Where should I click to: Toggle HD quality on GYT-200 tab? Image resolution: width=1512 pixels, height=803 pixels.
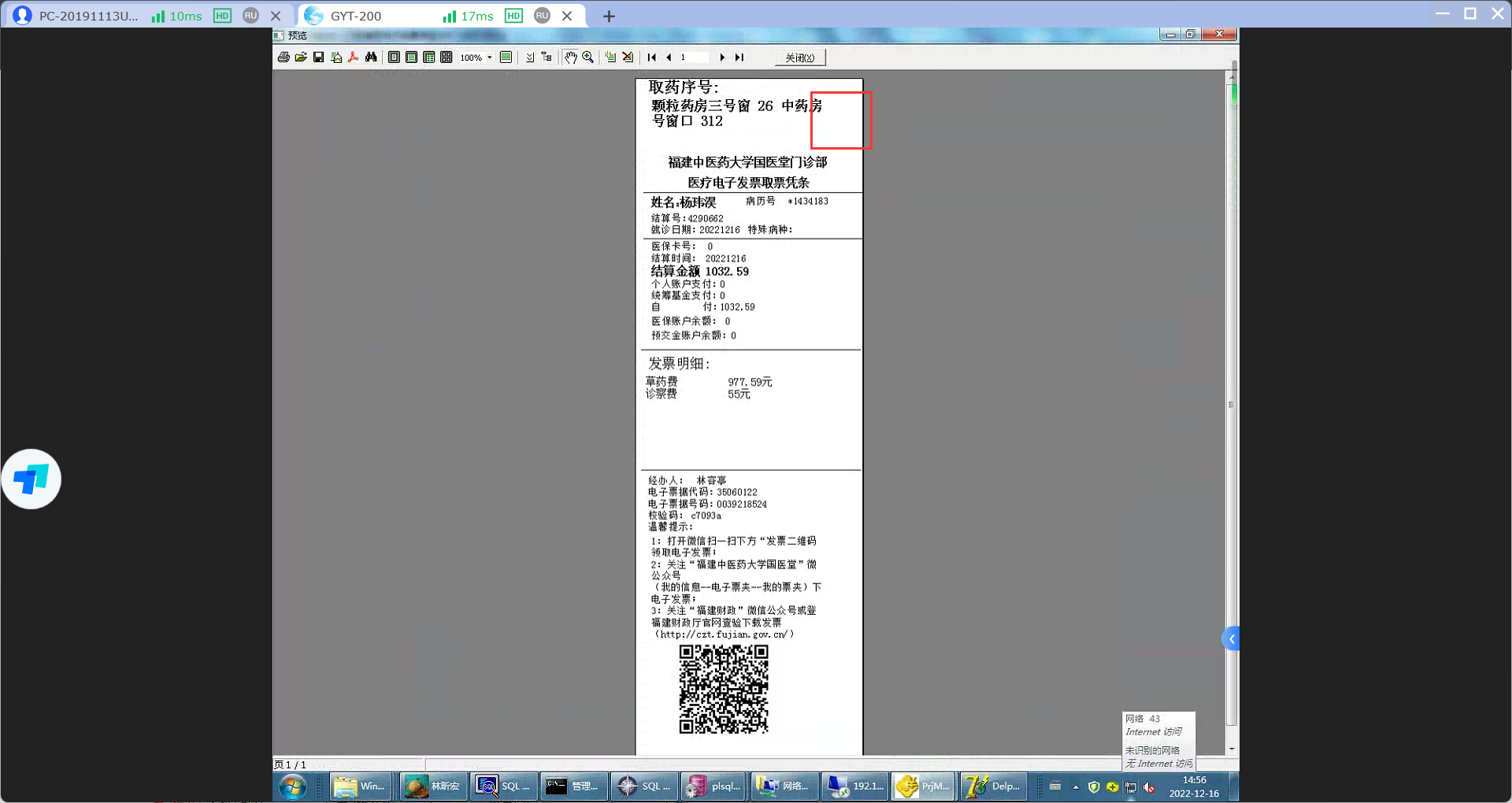(x=513, y=16)
